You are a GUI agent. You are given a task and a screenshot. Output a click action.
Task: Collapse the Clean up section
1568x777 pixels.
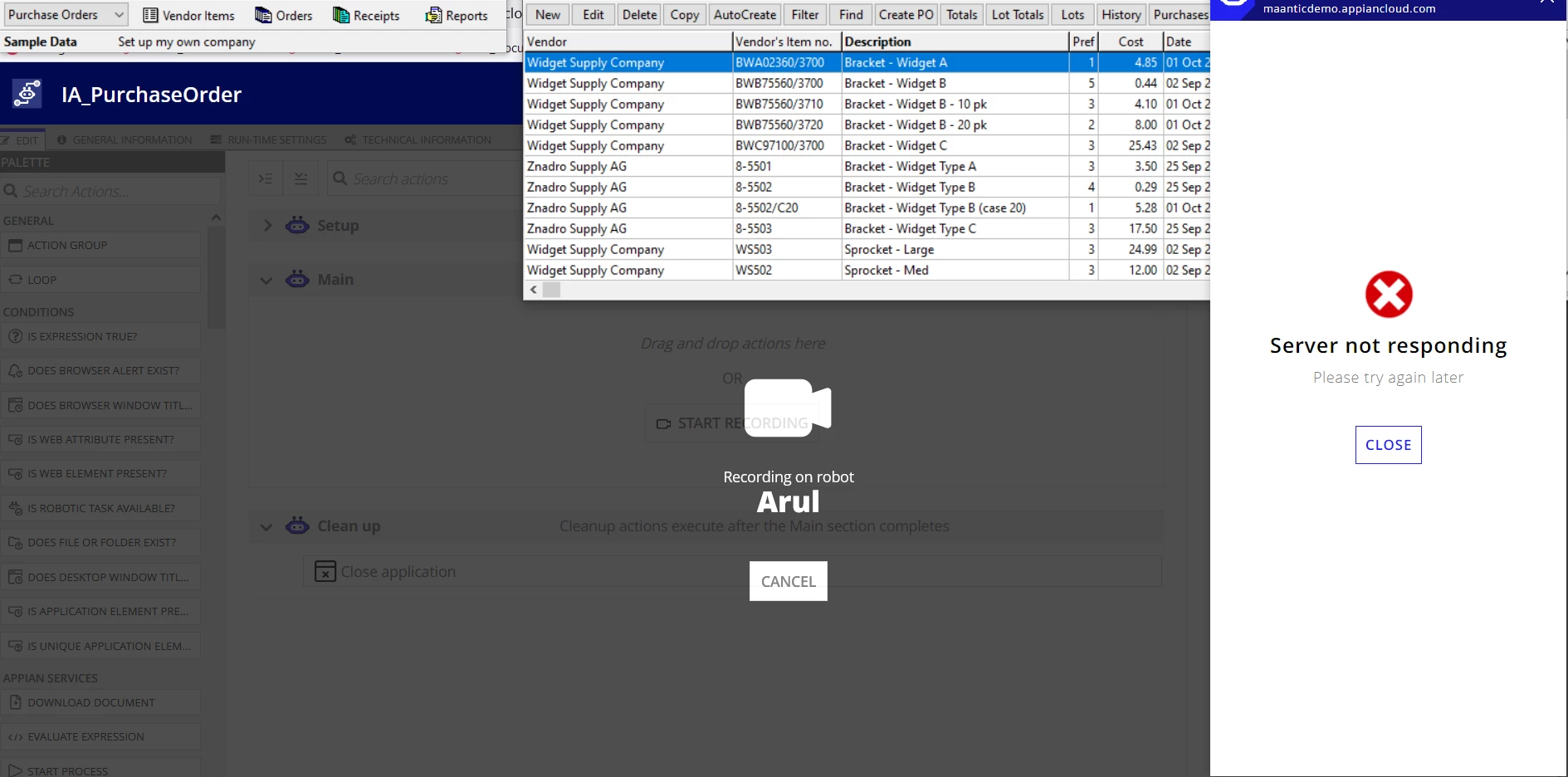[266, 527]
